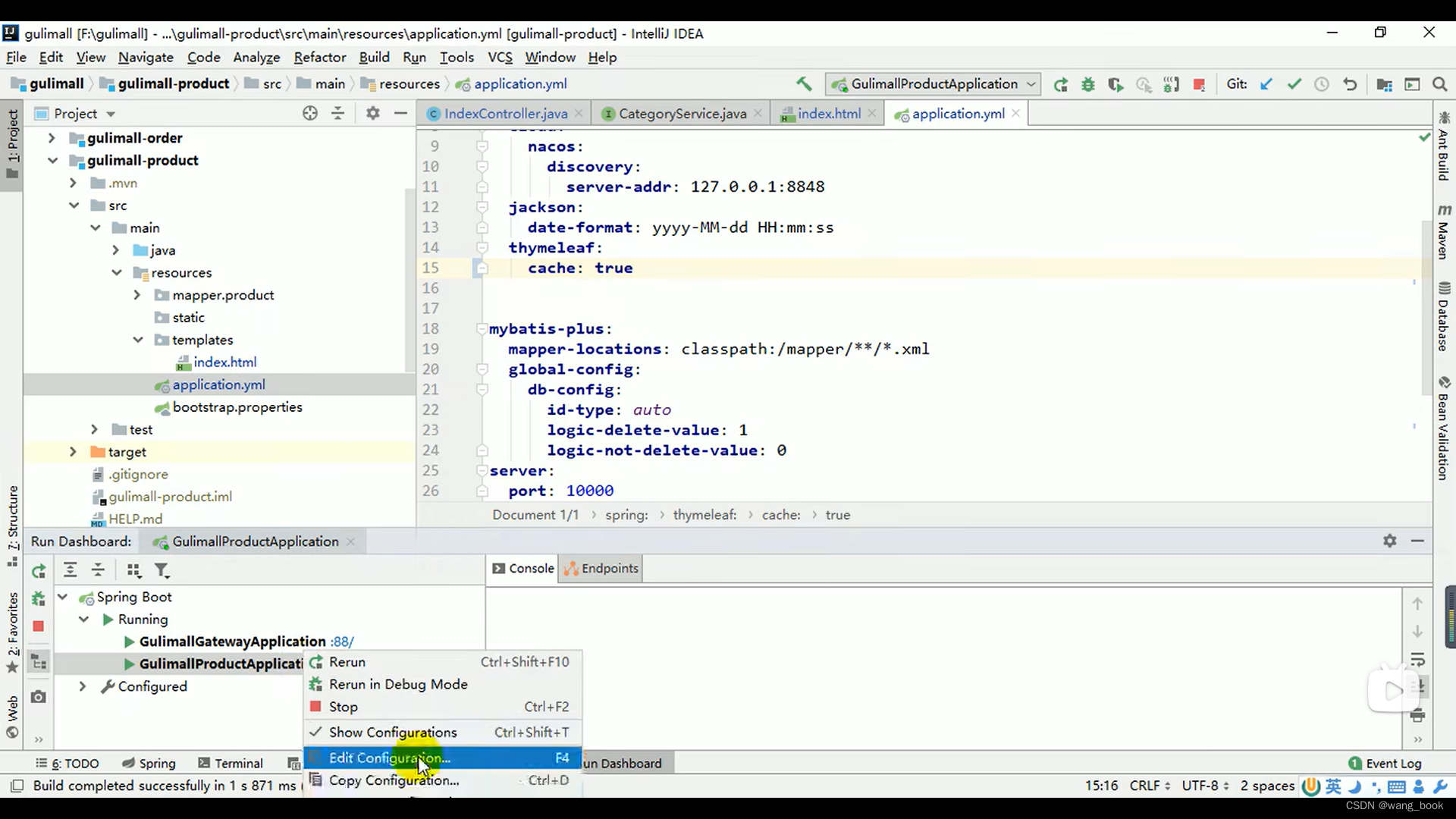Click Search Everywhere magnifier icon
The height and width of the screenshot is (819, 1456).
tap(1439, 84)
